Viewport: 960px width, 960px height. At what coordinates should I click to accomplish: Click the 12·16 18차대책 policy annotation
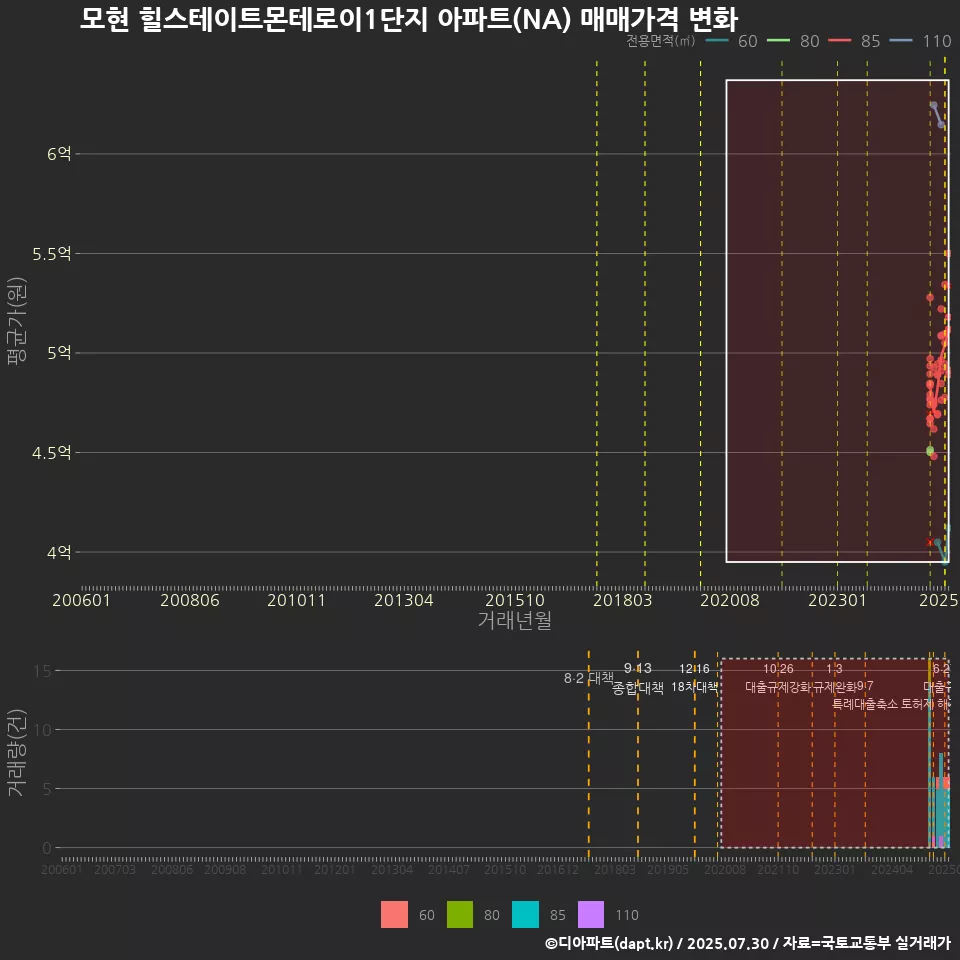(x=694, y=678)
